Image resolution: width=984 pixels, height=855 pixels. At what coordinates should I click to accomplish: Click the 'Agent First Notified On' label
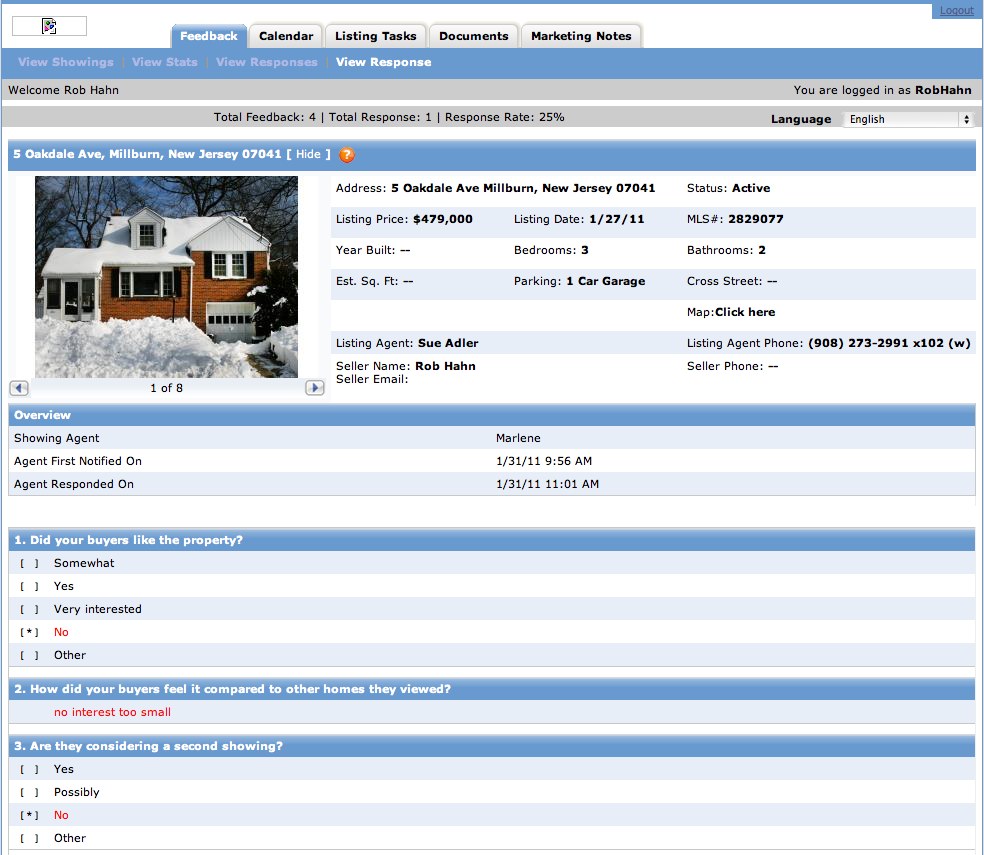(78, 461)
